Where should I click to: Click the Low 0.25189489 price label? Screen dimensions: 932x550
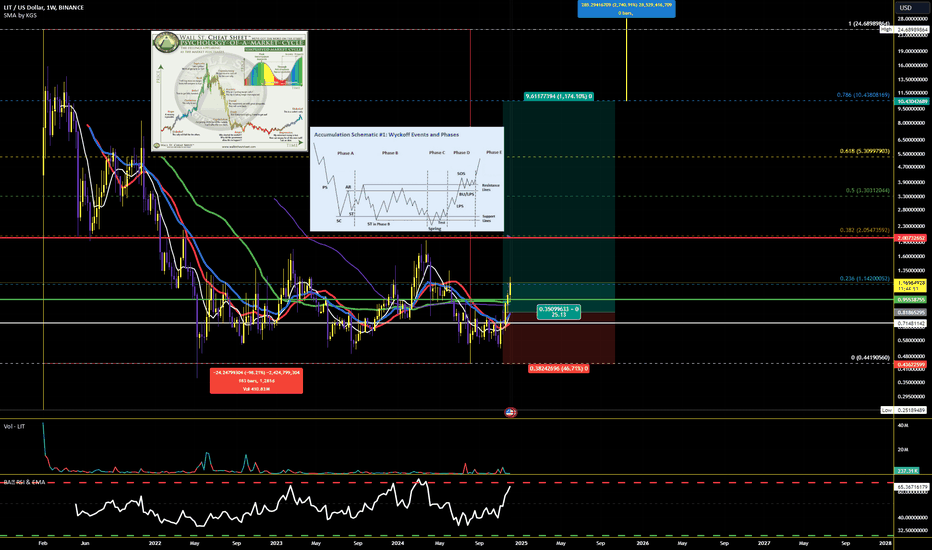click(903, 410)
